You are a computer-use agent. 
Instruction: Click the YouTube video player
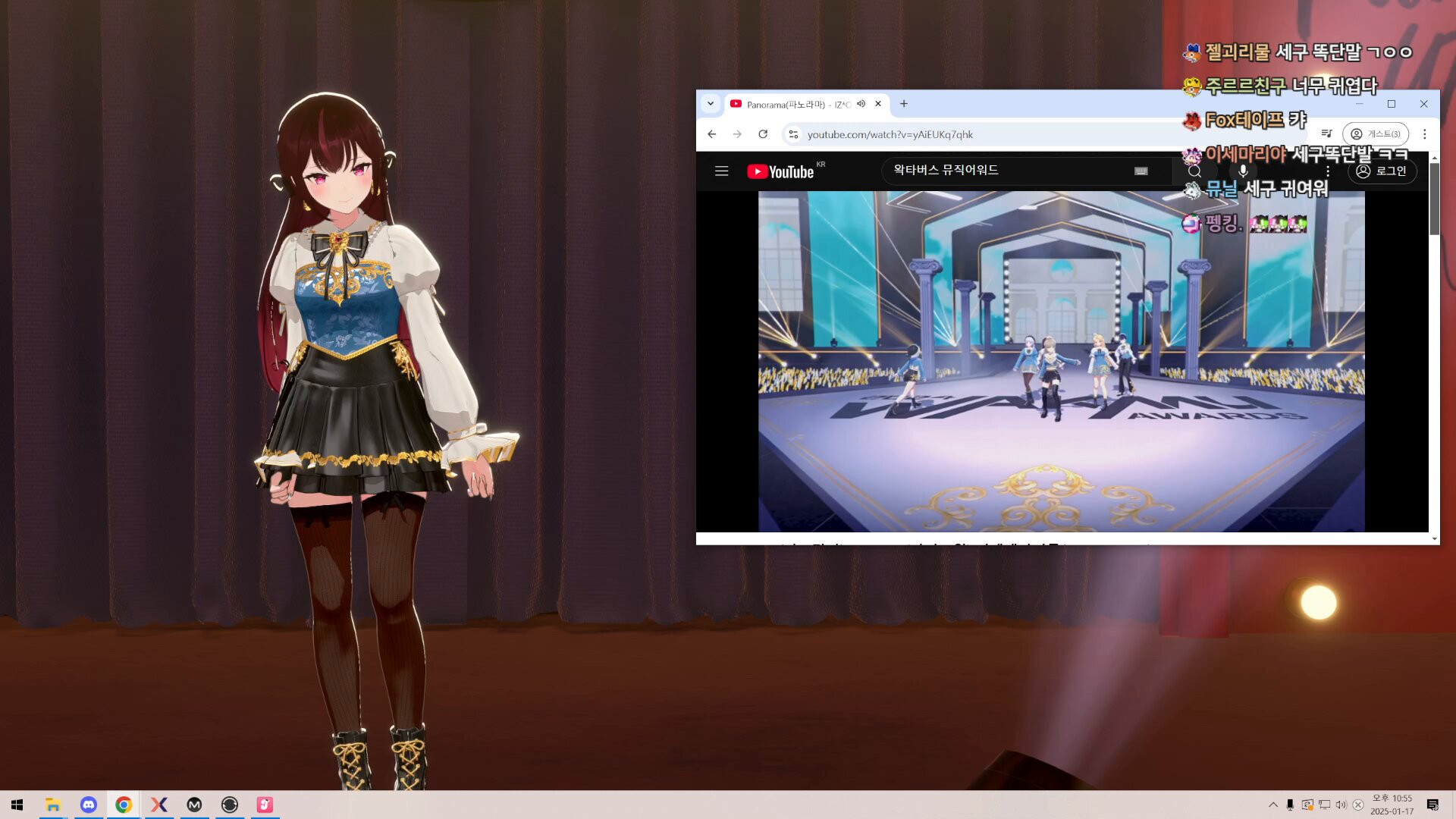[1061, 361]
